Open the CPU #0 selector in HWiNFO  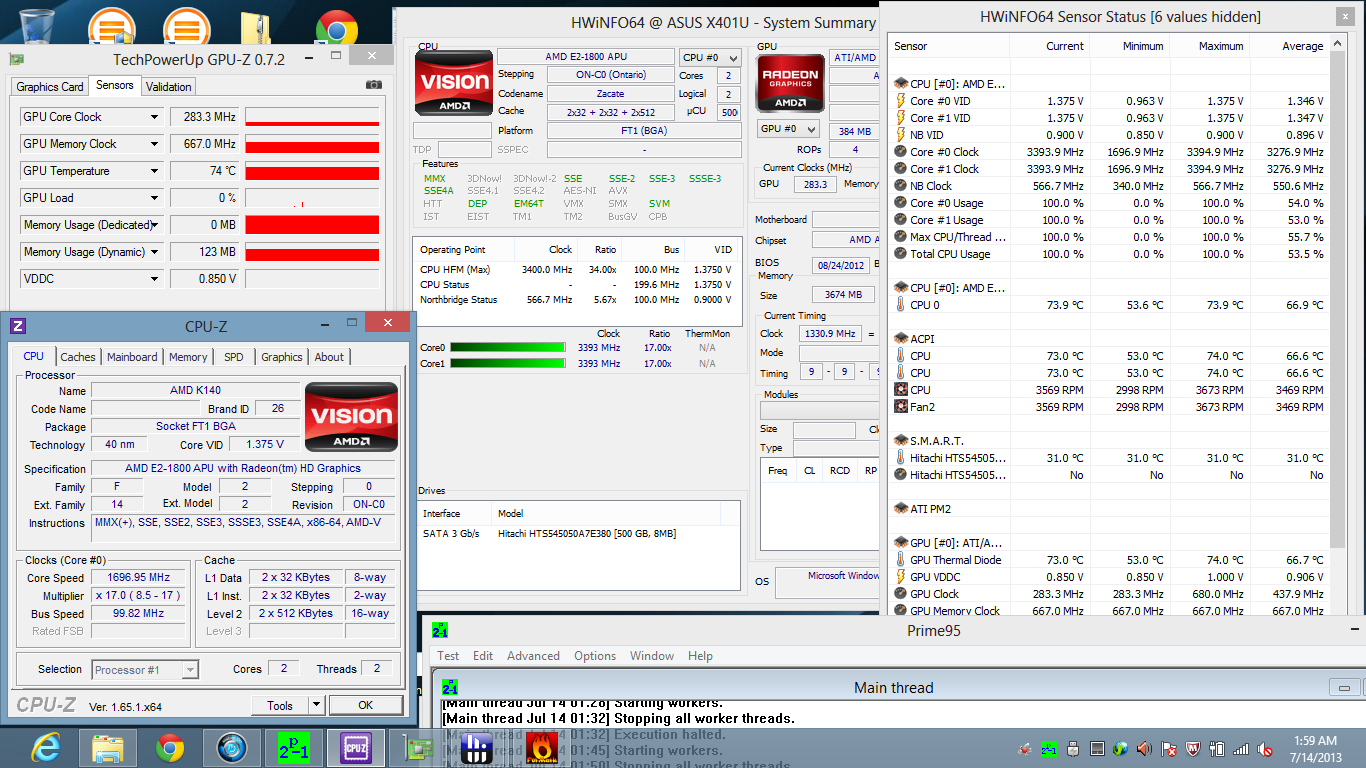(710, 58)
